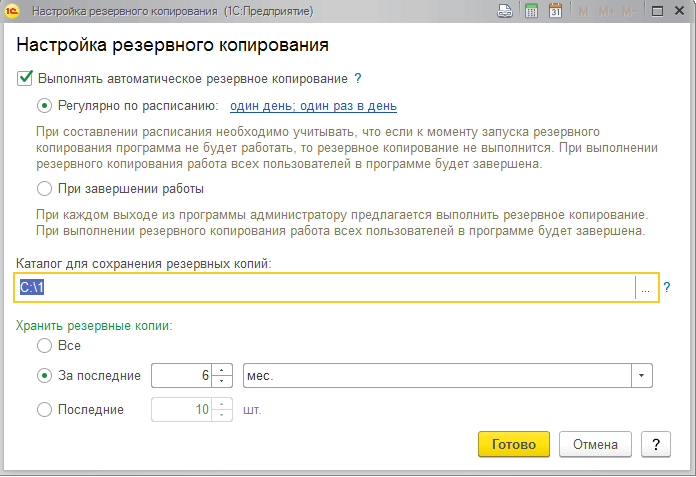Click the M memory button

pos(583,11)
